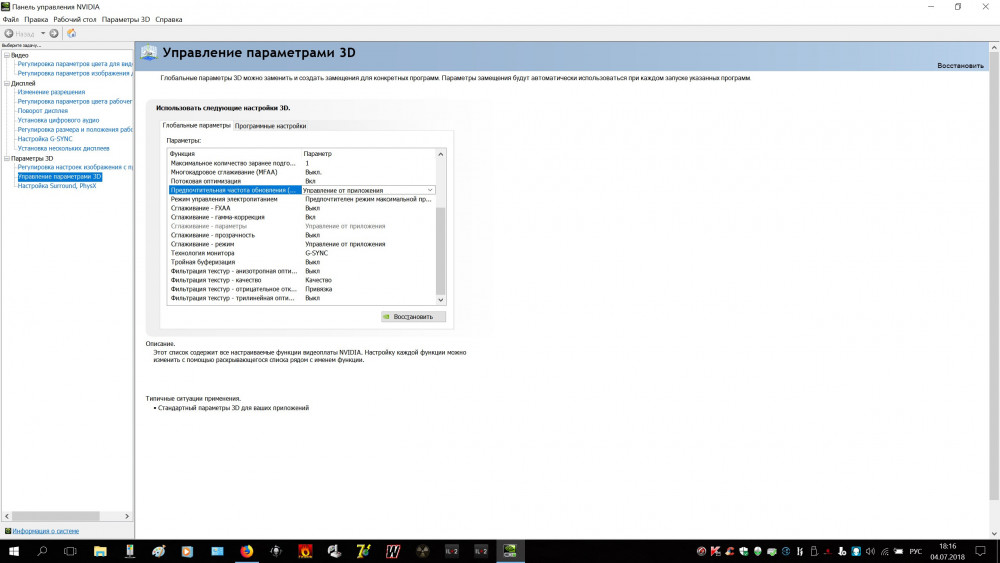
Task: Click the Kaspersky K tray icon
Action: [x=716, y=551]
